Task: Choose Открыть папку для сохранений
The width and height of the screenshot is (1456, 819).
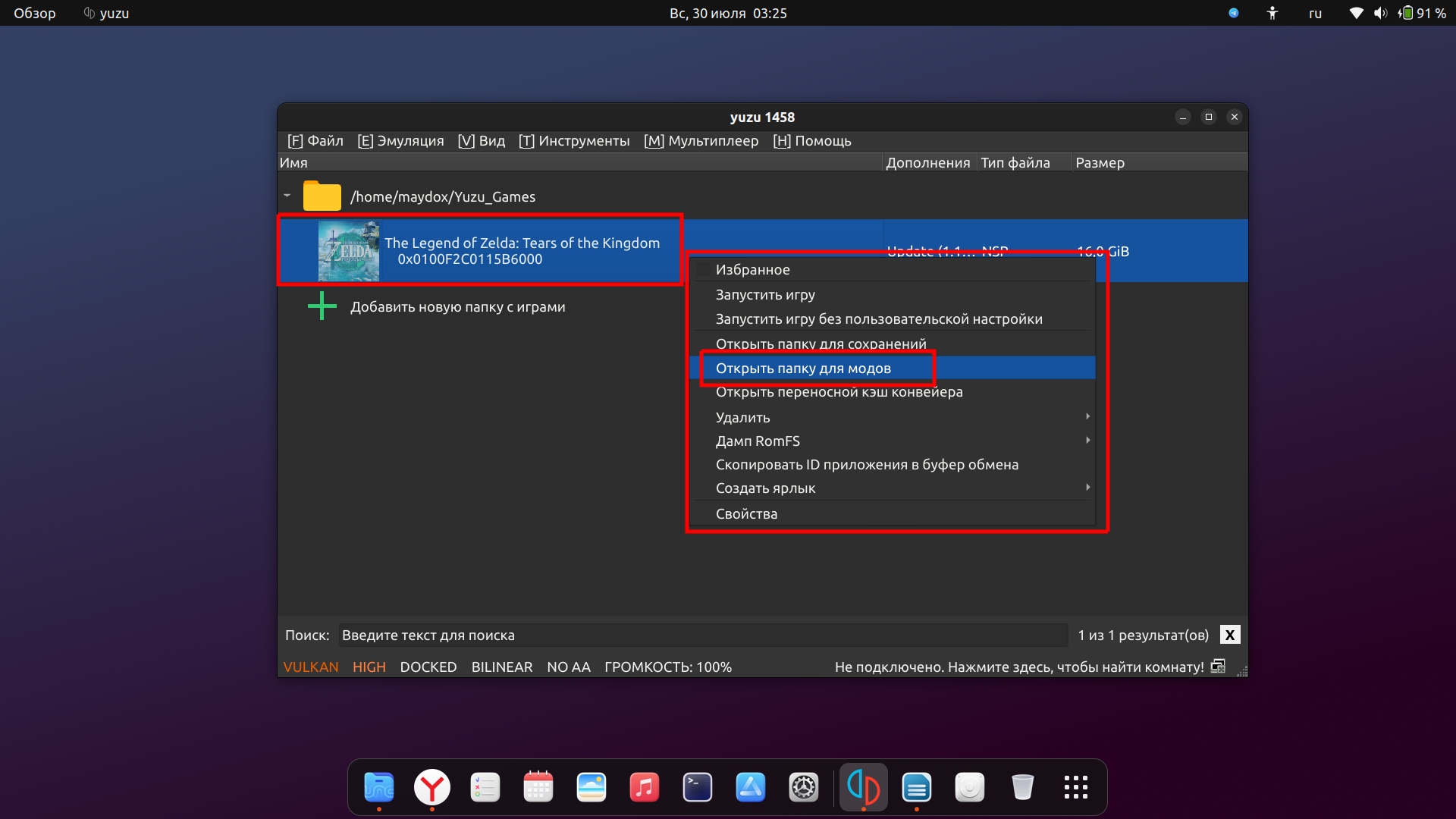Action: click(893, 344)
